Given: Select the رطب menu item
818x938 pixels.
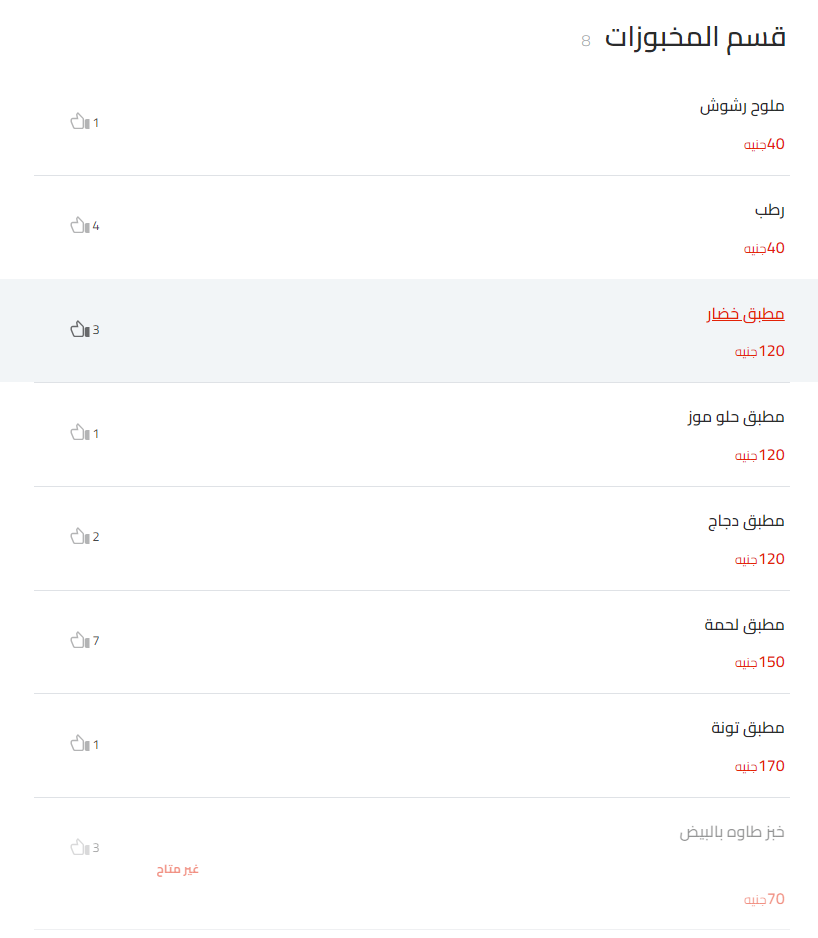Looking at the screenshot, I should (769, 210).
